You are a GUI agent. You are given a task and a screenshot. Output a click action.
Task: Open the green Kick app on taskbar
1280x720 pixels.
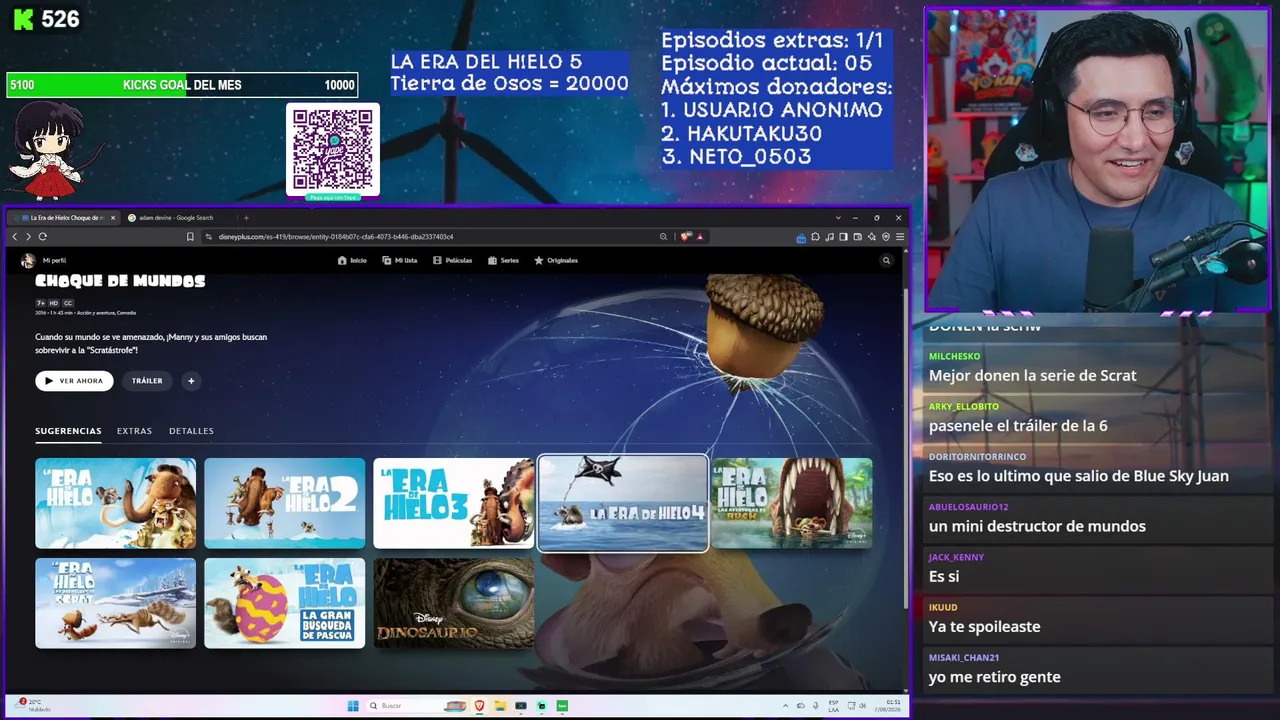pos(562,706)
